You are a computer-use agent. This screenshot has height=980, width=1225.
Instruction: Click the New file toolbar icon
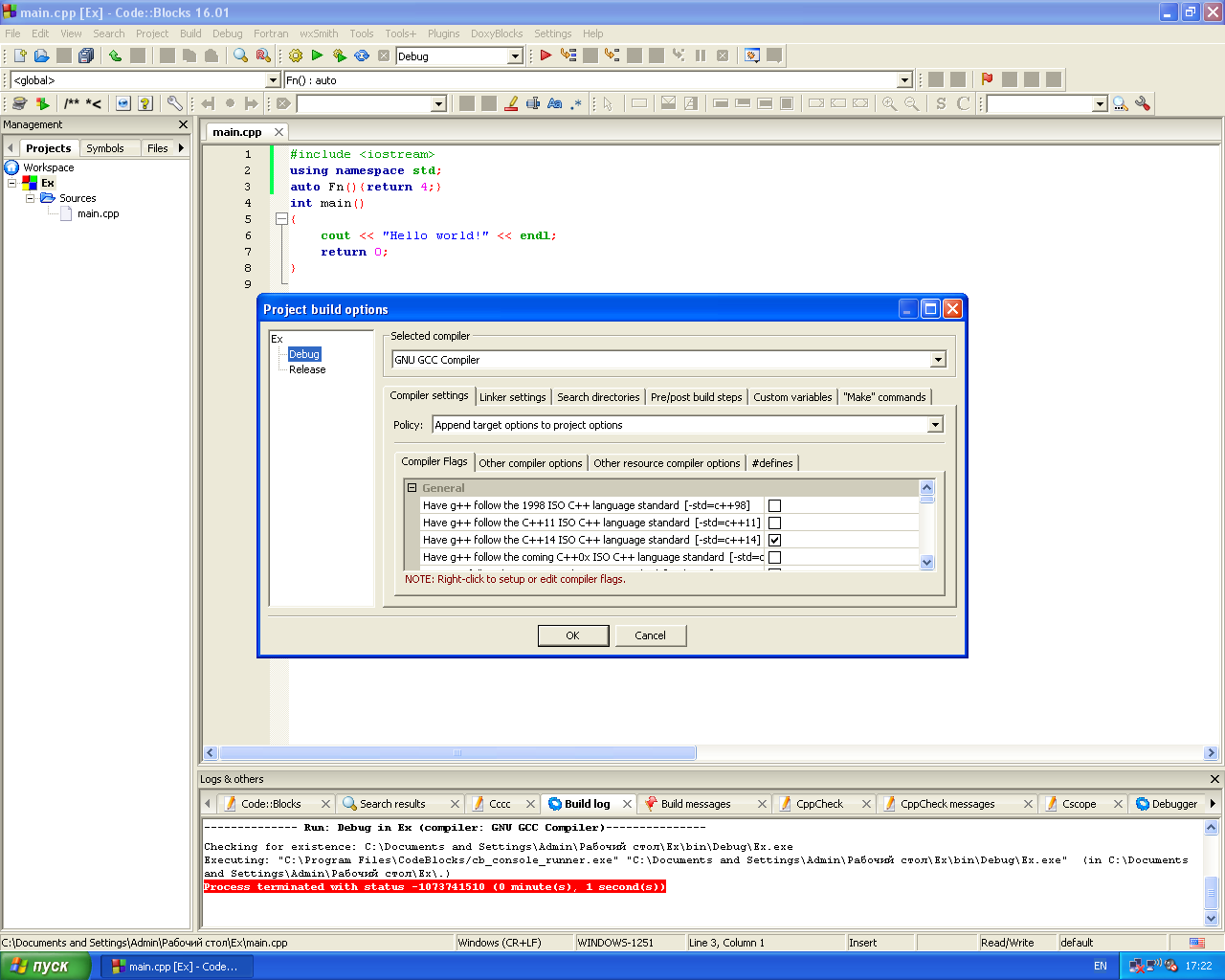click(20, 56)
